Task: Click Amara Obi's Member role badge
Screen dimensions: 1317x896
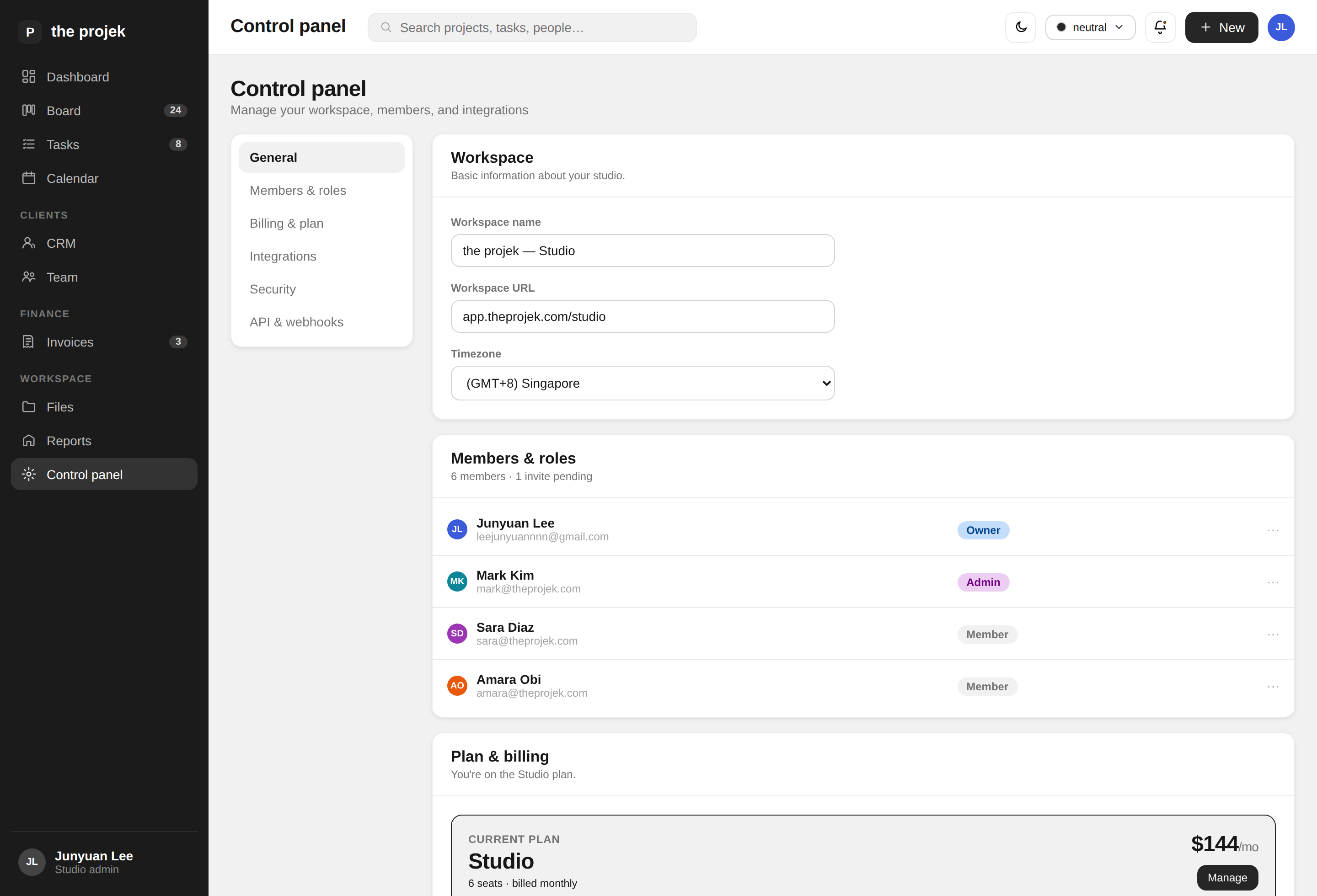Action: tap(987, 687)
